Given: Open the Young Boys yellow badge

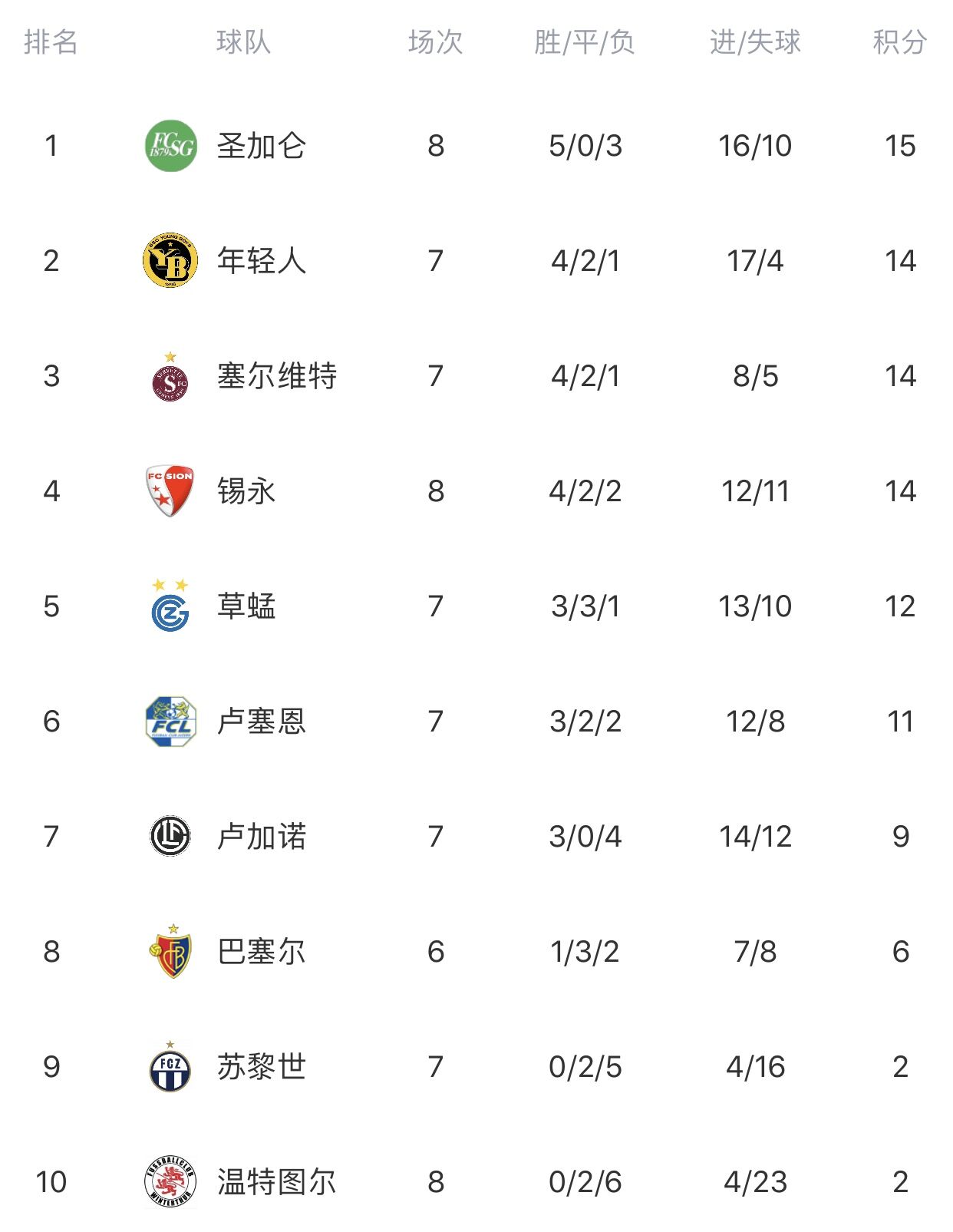Looking at the screenshot, I should pyautogui.click(x=170, y=261).
